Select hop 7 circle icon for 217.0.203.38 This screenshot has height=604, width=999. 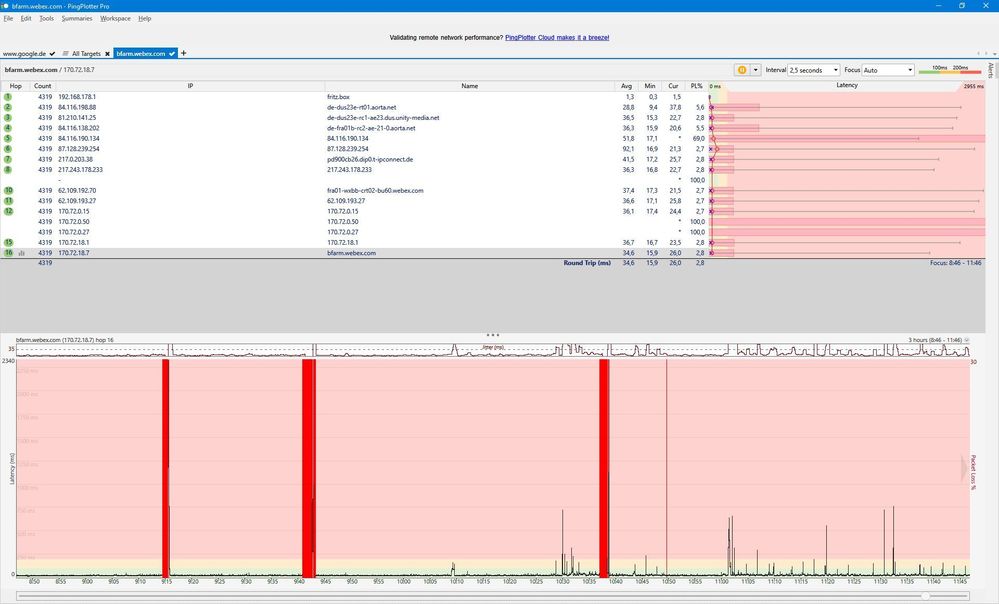coord(8,159)
